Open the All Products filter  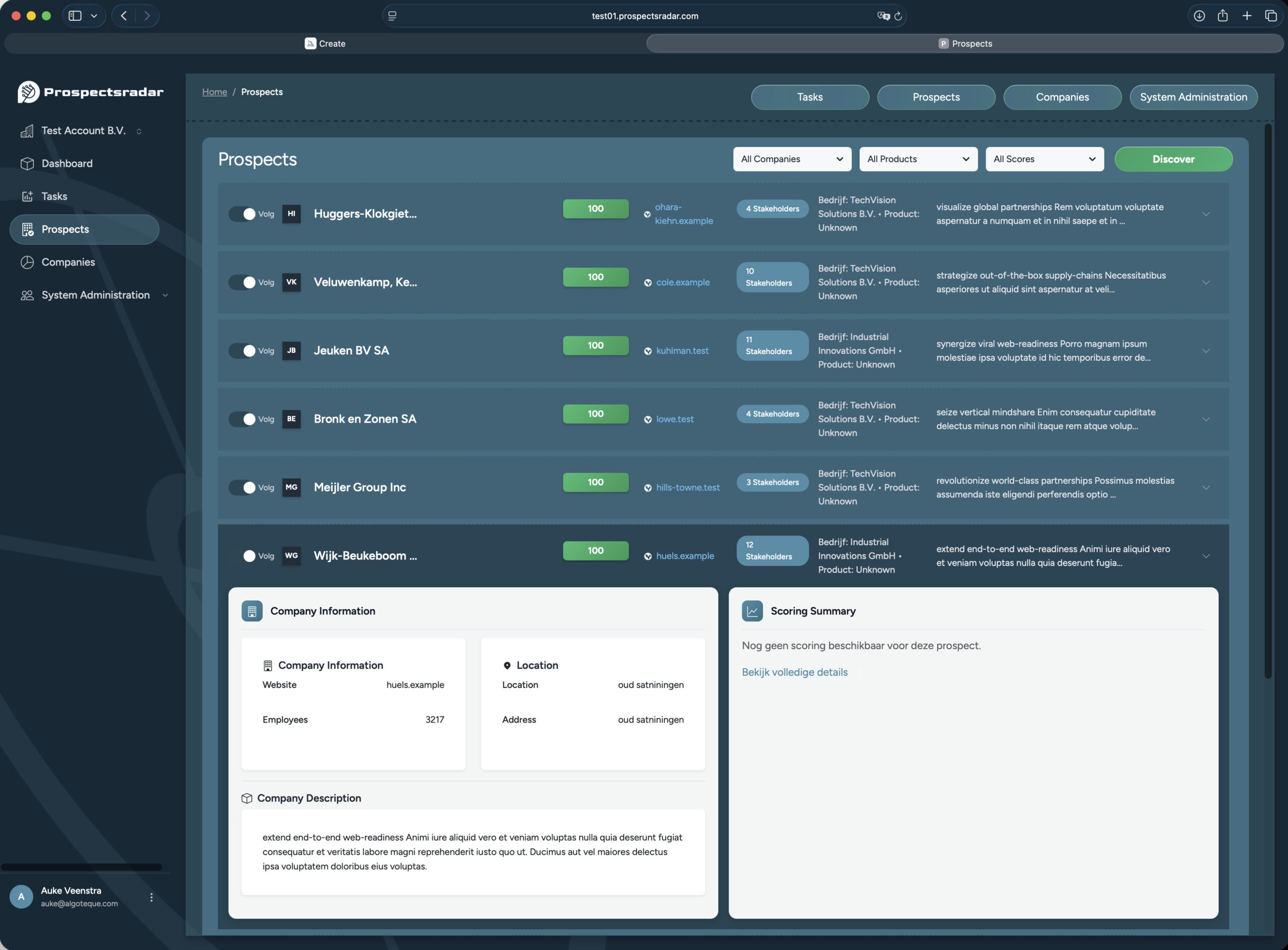tap(918, 159)
